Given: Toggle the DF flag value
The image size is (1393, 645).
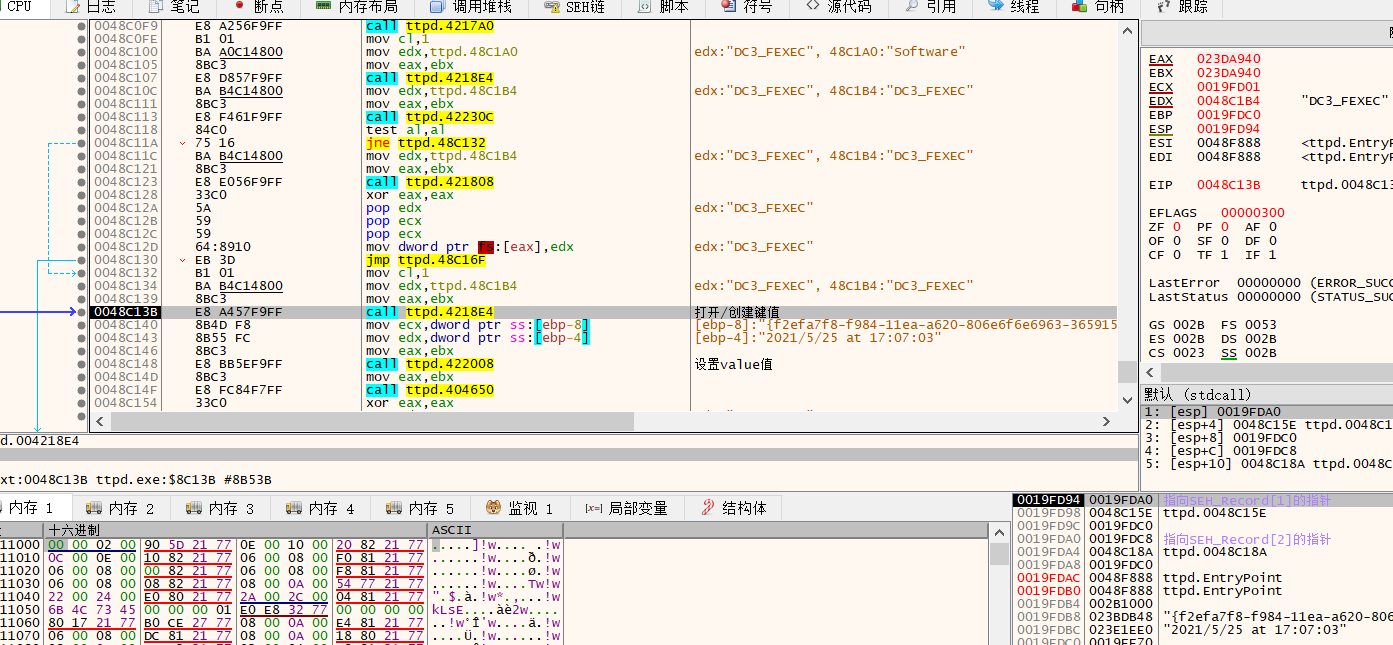Looking at the screenshot, I should (x=1274, y=241).
